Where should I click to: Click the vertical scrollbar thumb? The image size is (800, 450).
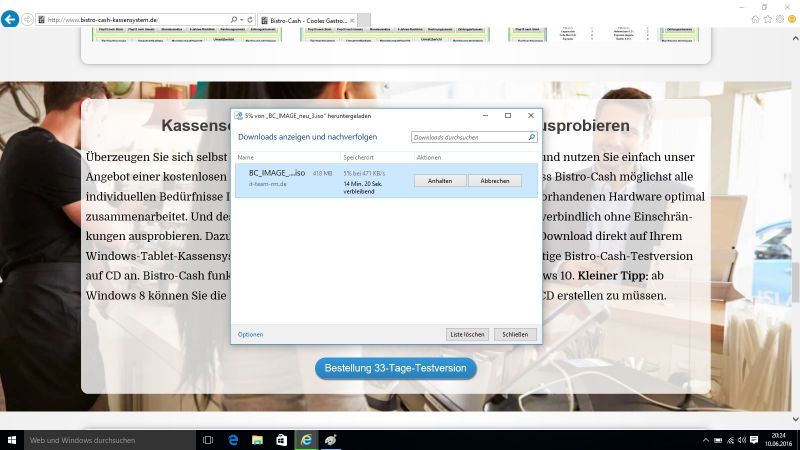[795, 282]
